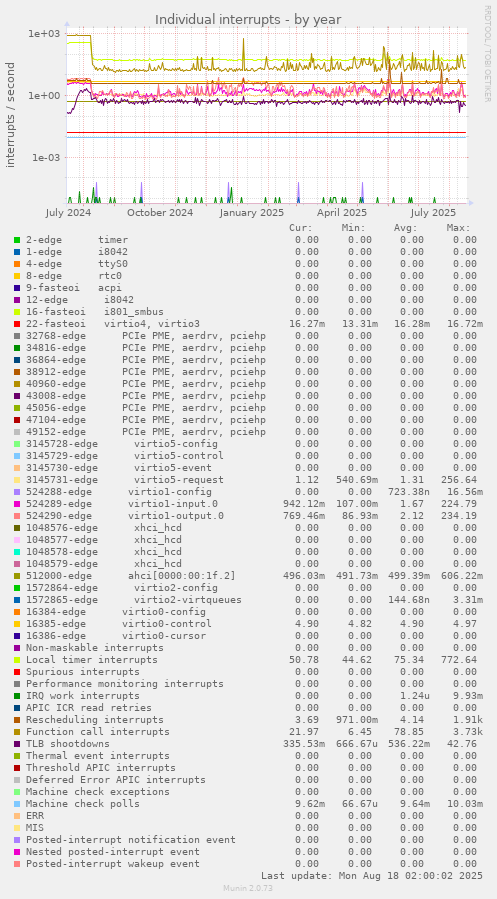Click the purple TLB shootdowns legend swatch
This screenshot has height=899, width=497.
(17, 744)
